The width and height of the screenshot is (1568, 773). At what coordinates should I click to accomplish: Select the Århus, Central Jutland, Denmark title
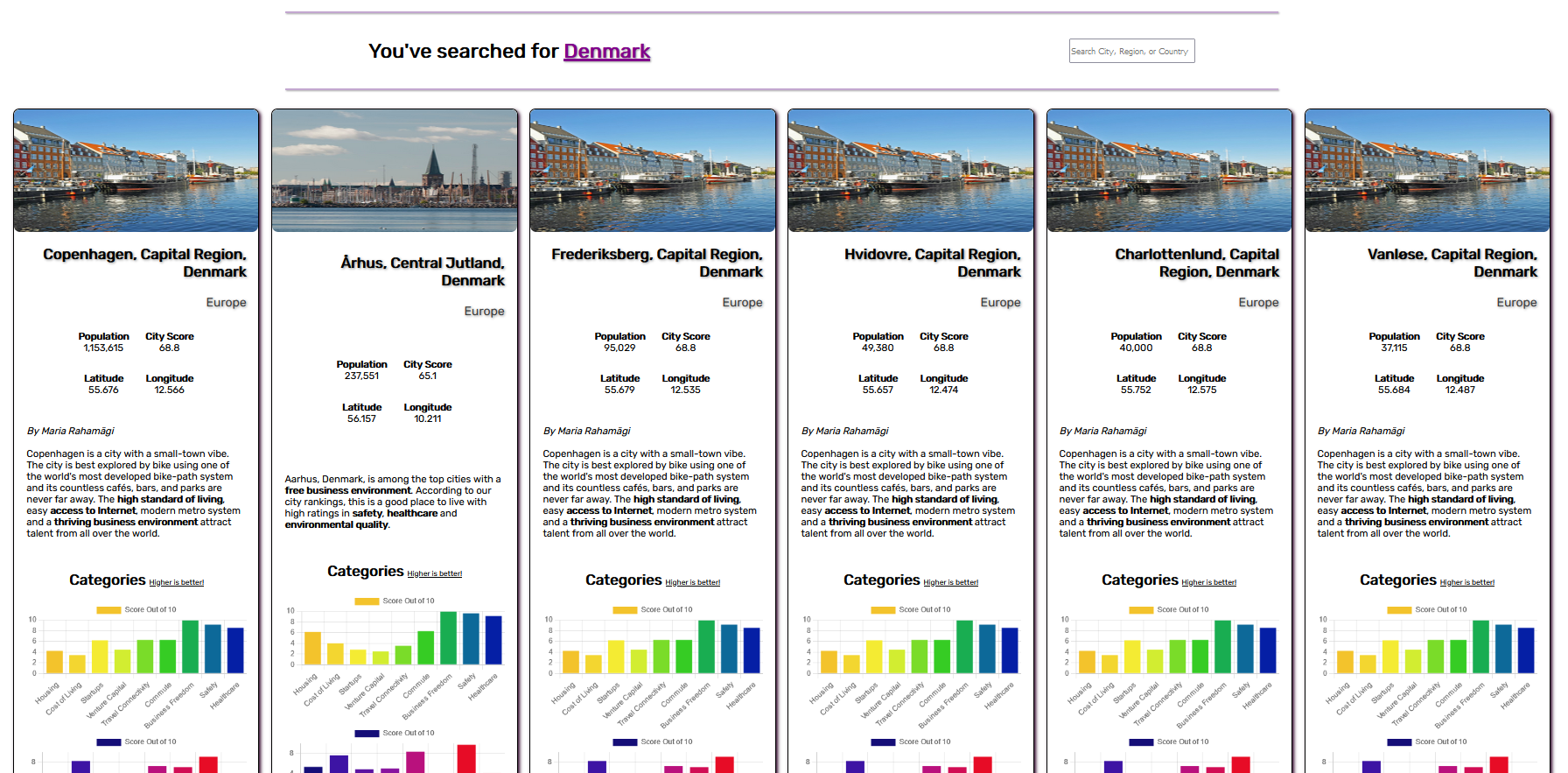423,271
